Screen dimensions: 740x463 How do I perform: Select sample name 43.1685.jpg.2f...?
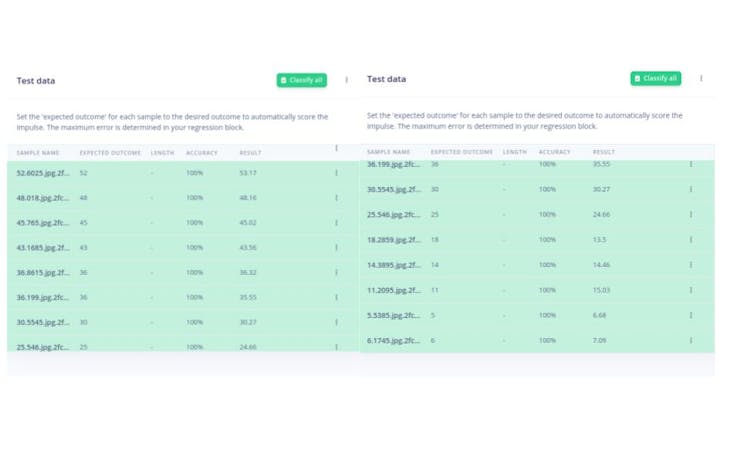click(43, 247)
